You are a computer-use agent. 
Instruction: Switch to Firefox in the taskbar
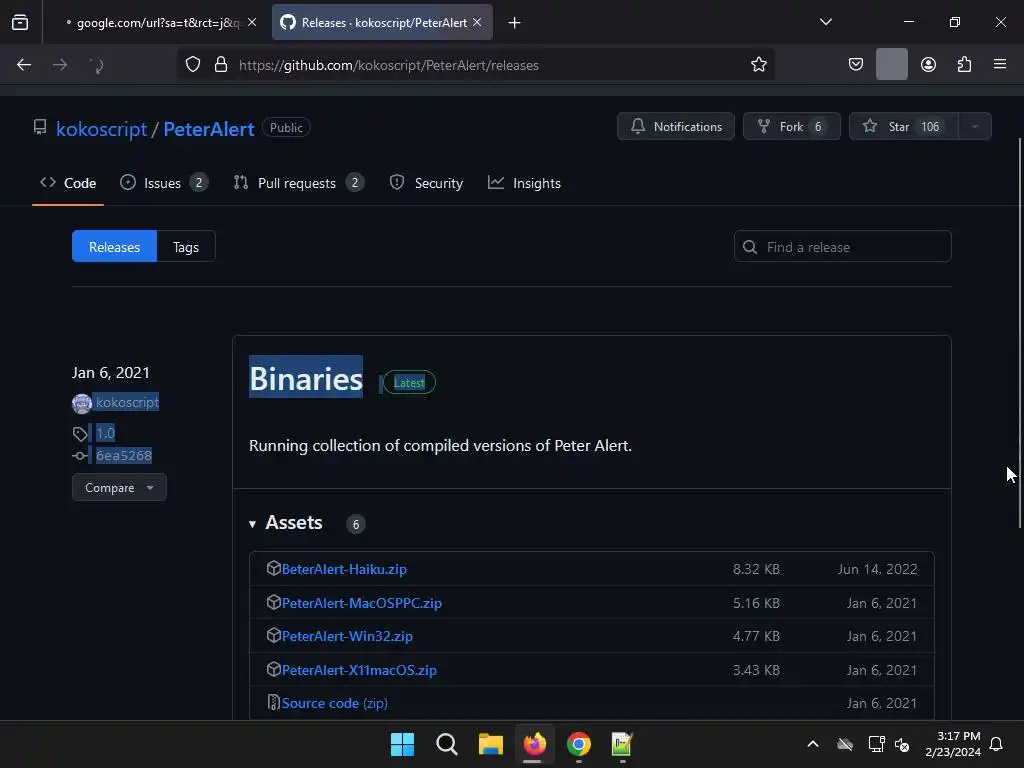[534, 744]
